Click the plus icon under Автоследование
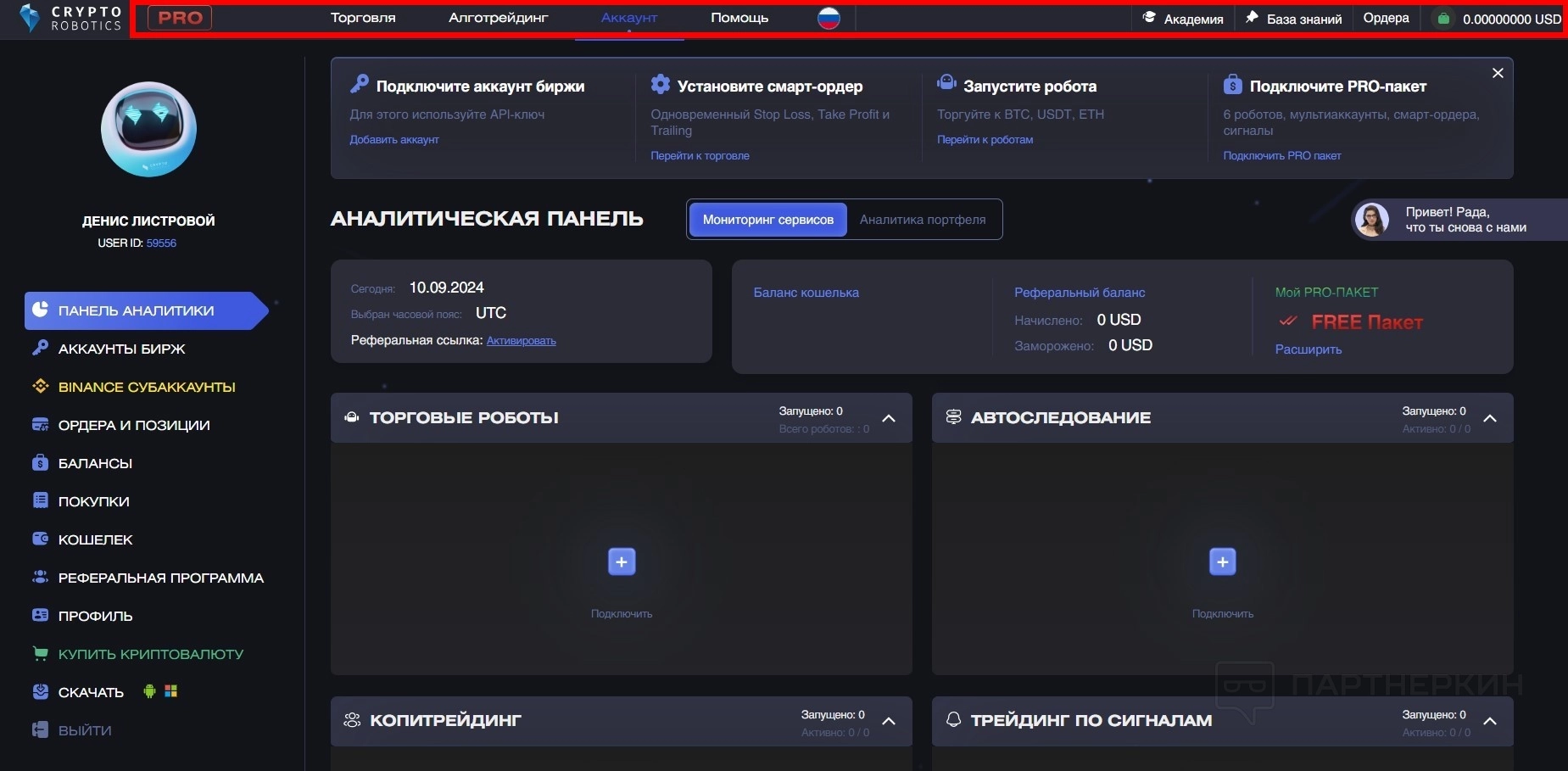 (x=1222, y=561)
